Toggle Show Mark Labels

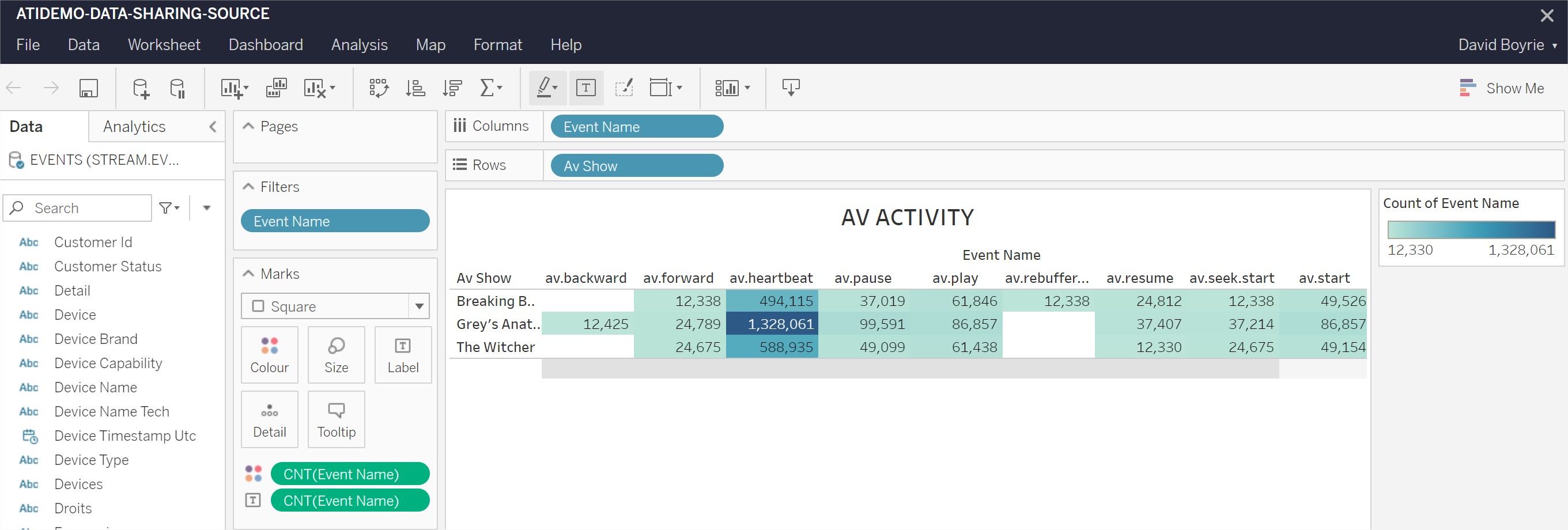pyautogui.click(x=585, y=88)
